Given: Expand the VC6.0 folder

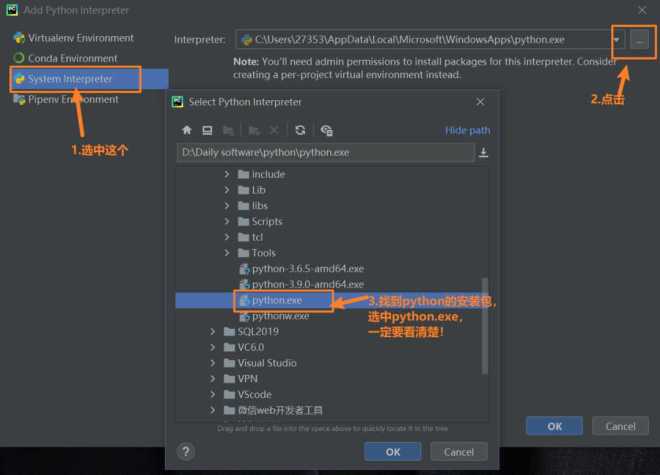Looking at the screenshot, I should 213,347.
